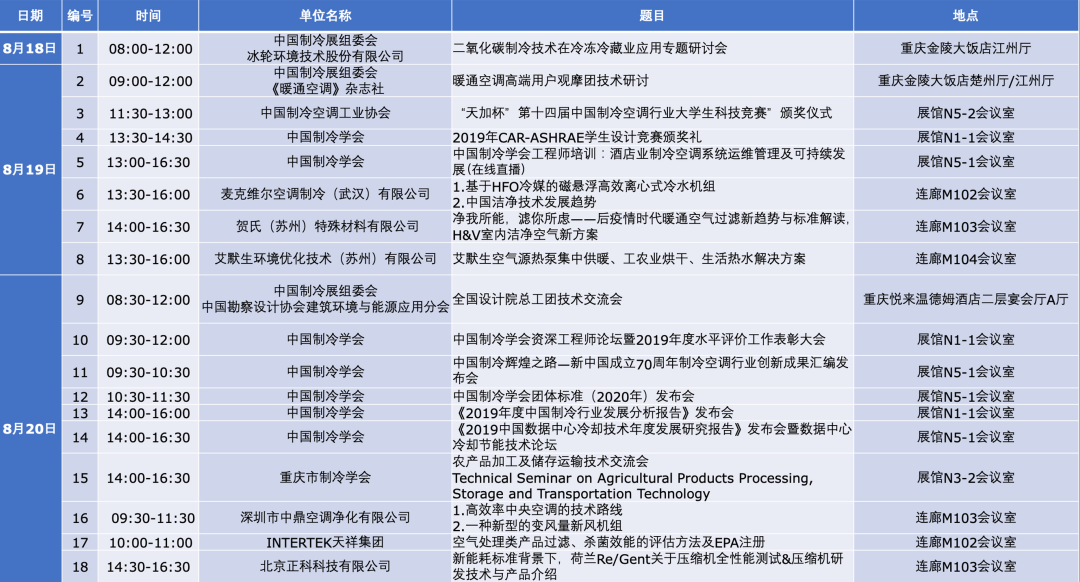Select the time "14:30-16:30"
This screenshot has height=582, width=1080.
148,567
